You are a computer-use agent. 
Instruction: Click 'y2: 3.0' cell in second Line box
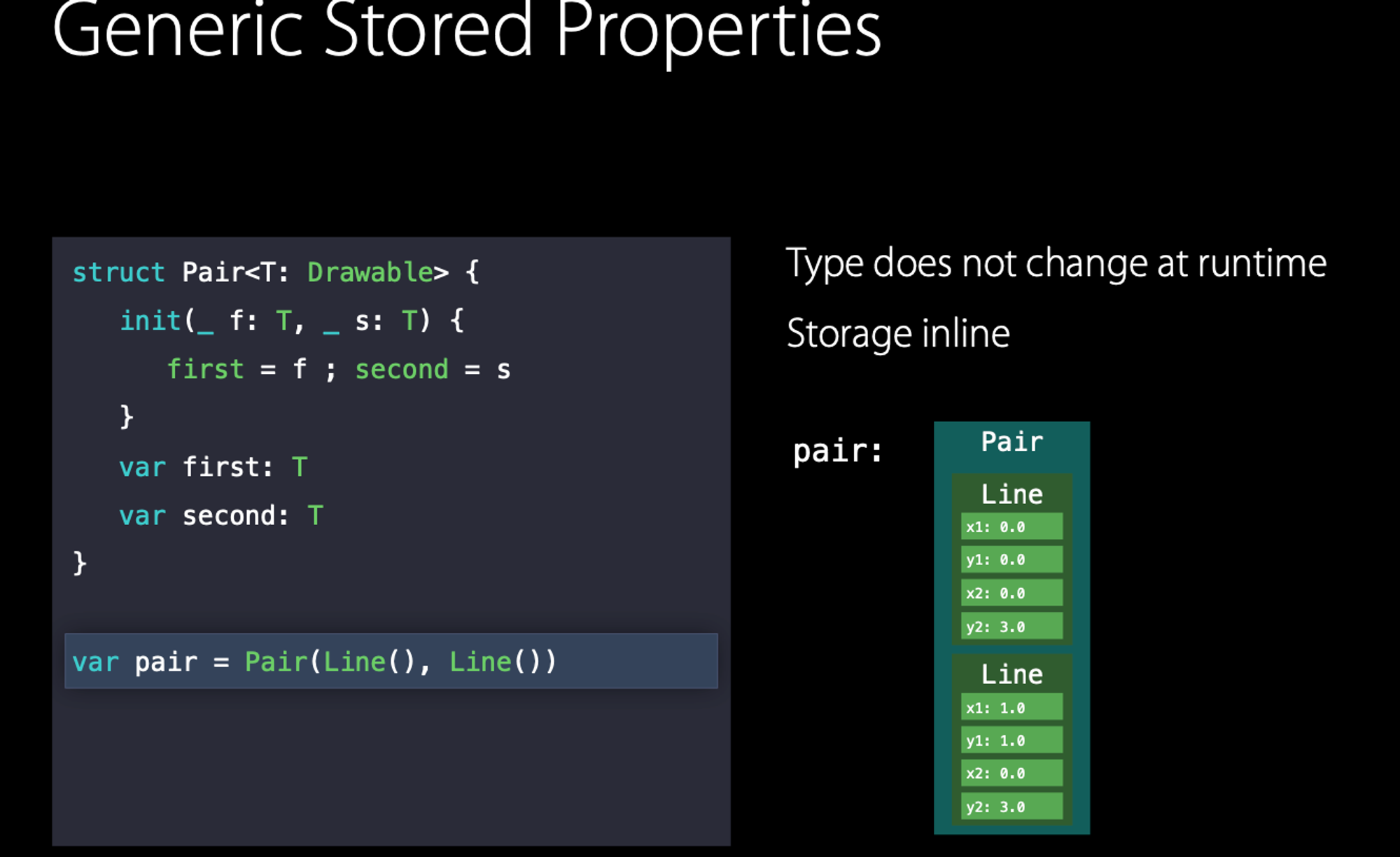pyautogui.click(x=1011, y=807)
